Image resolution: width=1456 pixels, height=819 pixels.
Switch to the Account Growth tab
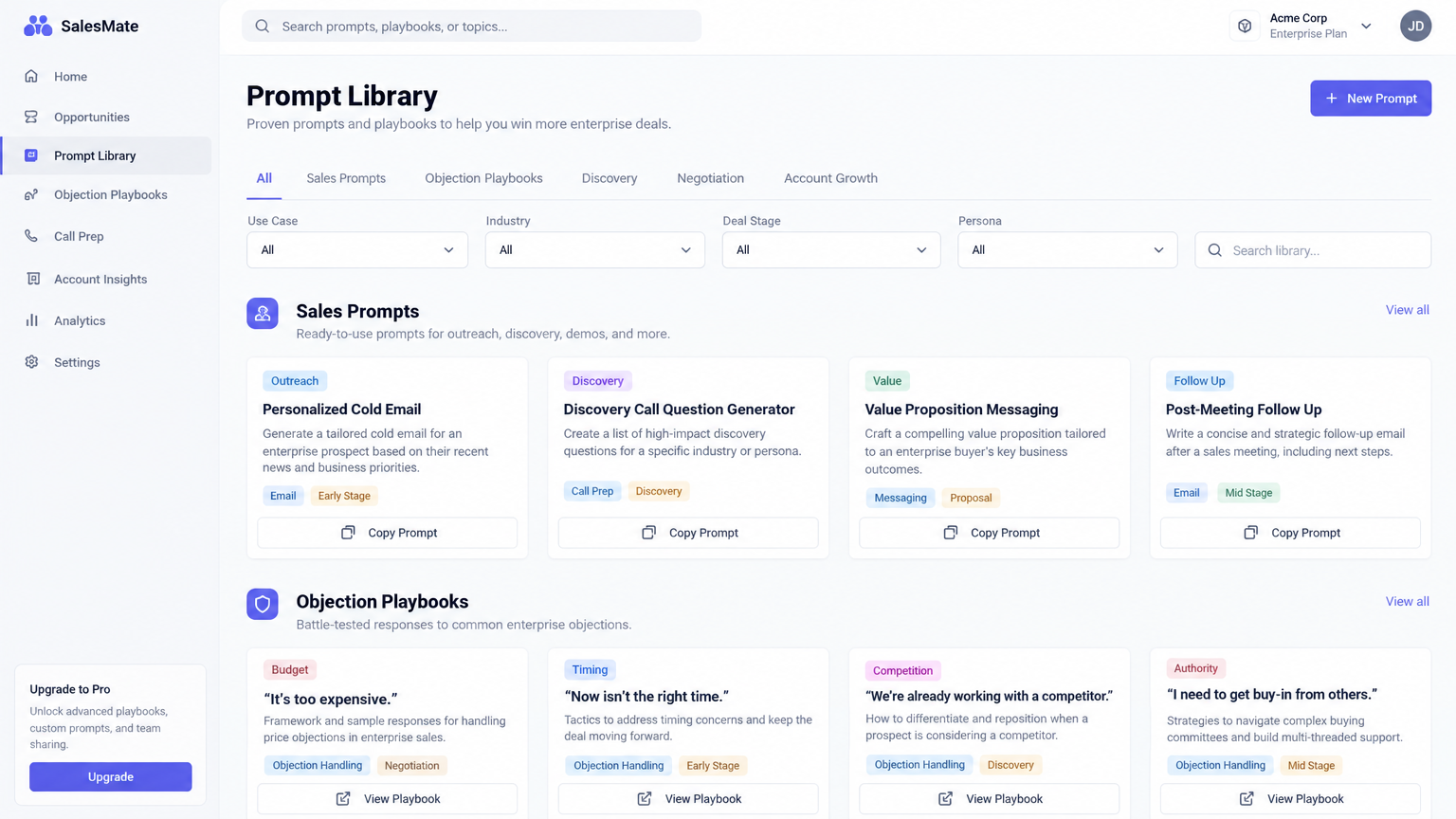(830, 178)
